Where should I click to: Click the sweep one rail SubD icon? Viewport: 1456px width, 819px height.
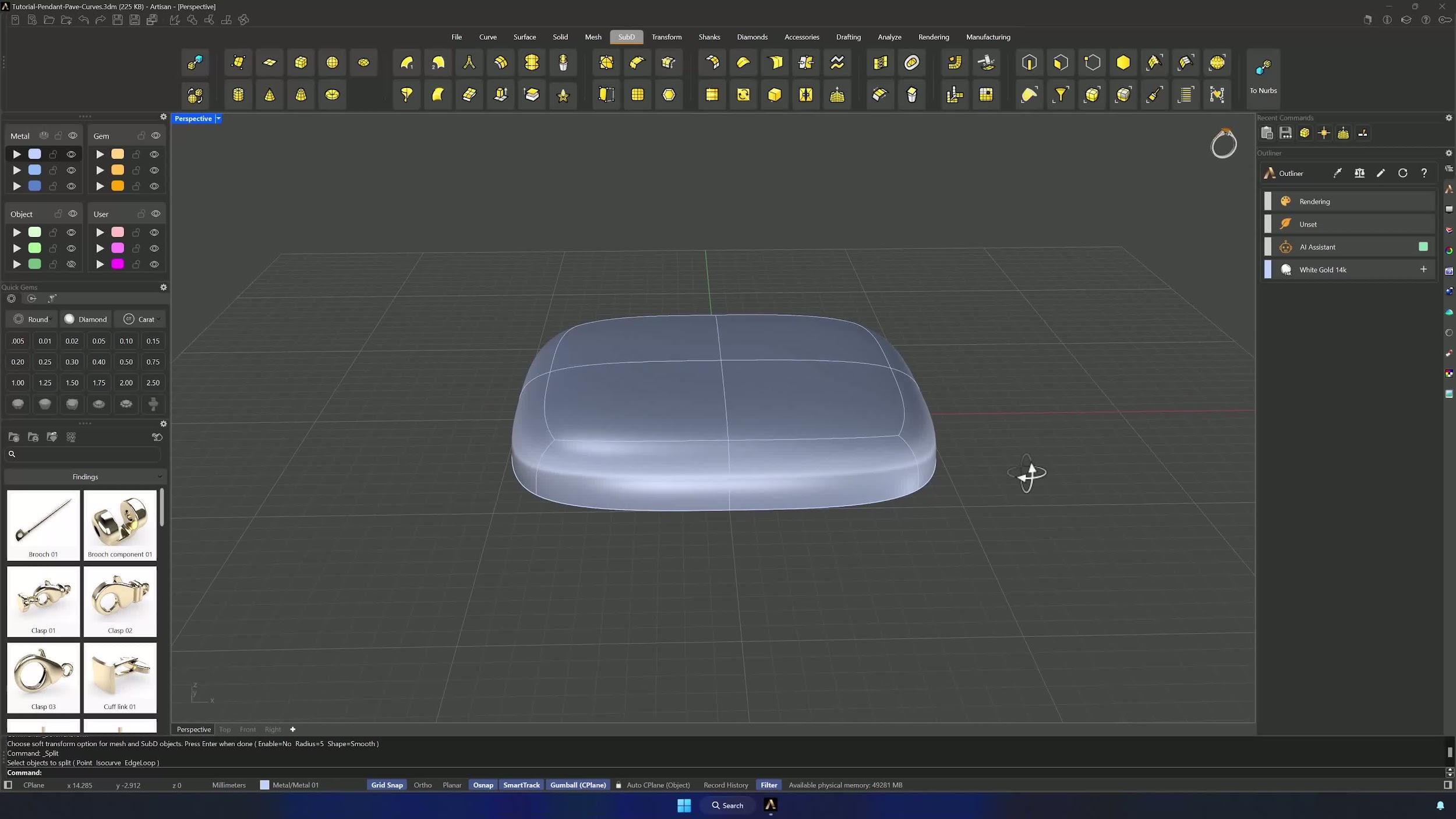click(x=407, y=62)
